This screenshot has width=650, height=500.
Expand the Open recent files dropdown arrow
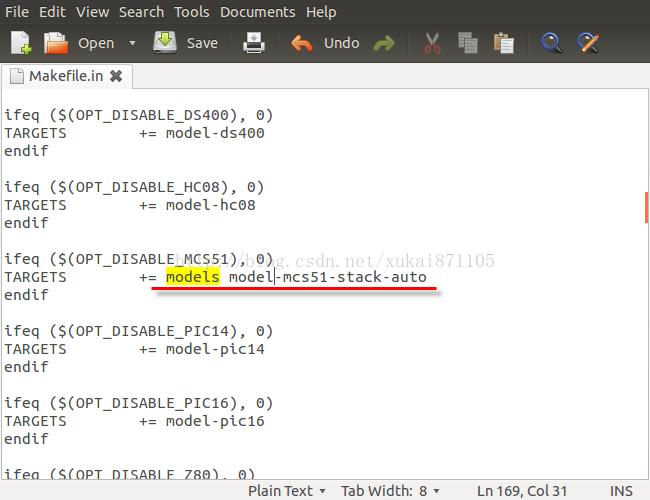click(x=132, y=43)
